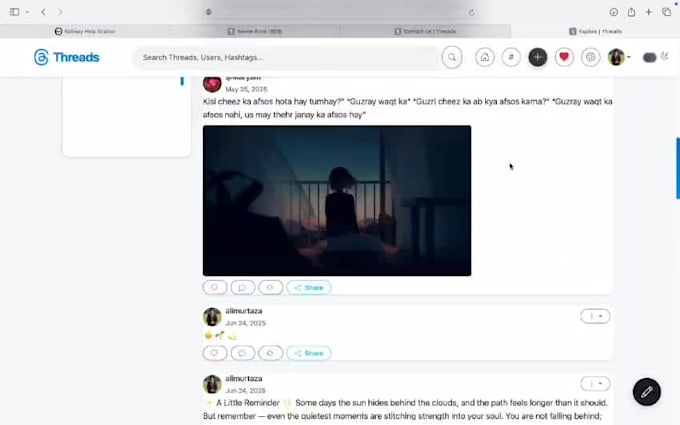The image size is (680, 425).
Task: Repost alimurtaza's emoji post
Action: tap(270, 353)
